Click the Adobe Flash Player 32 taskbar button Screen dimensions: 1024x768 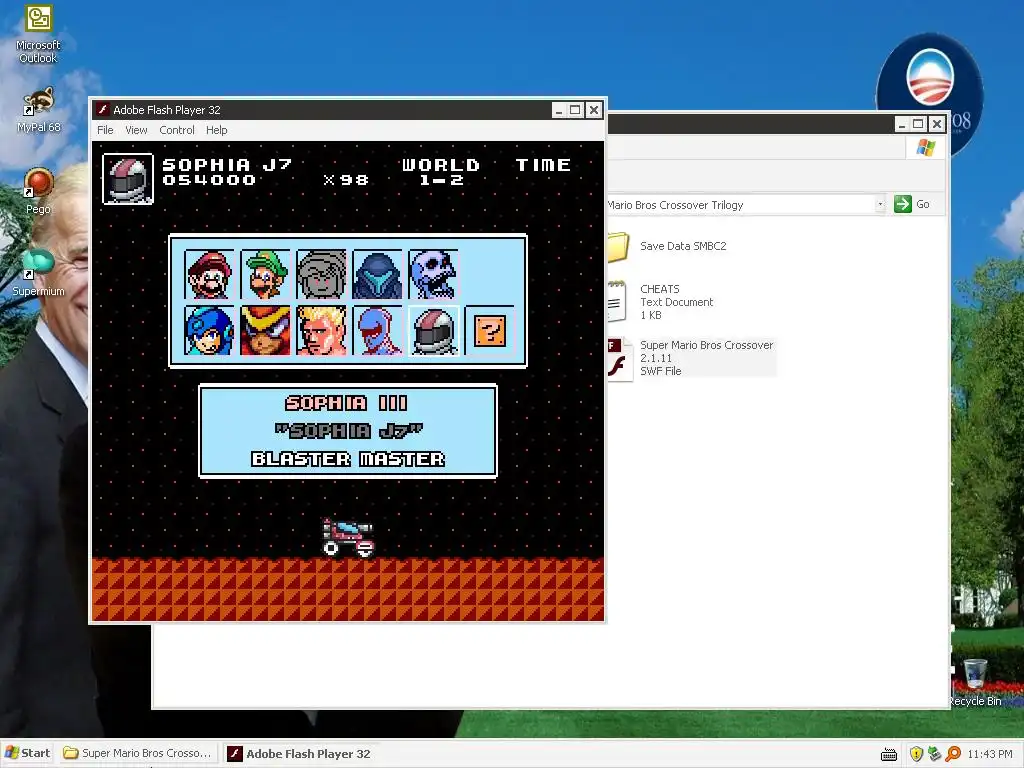pyautogui.click(x=300, y=754)
